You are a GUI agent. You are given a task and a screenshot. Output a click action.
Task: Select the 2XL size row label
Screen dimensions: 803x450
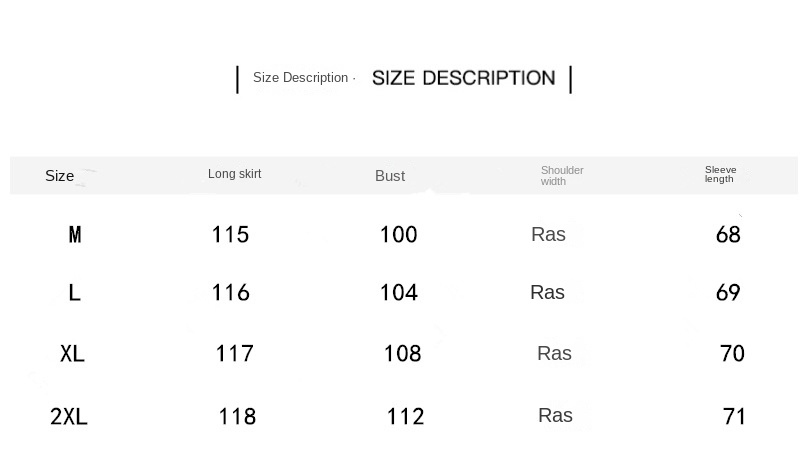pyautogui.click(x=69, y=417)
